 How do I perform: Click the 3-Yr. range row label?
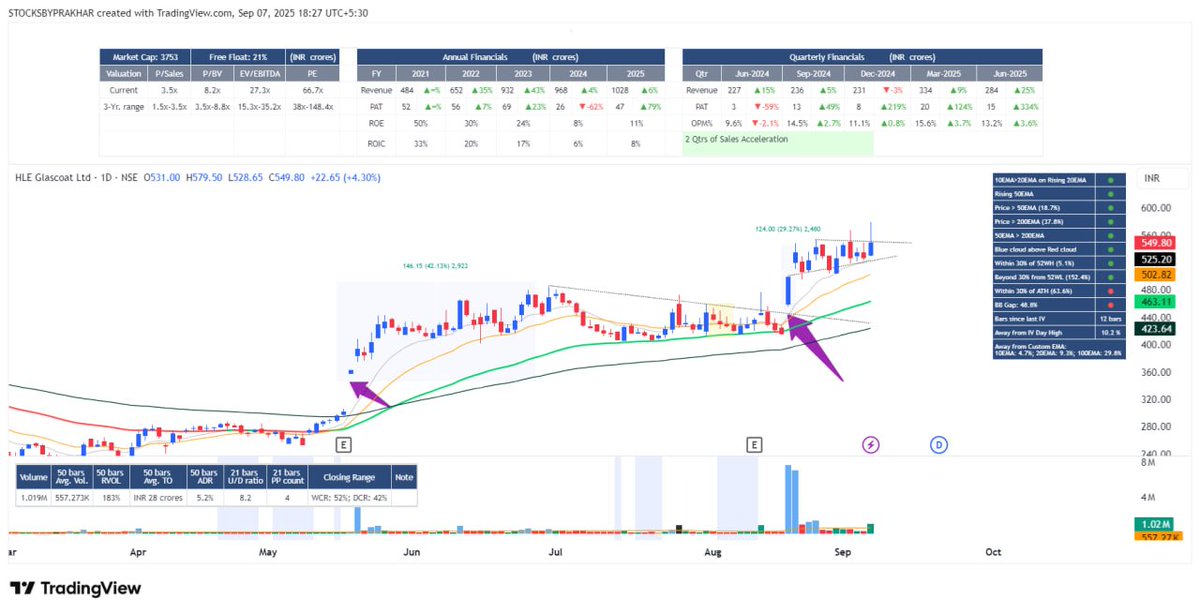(x=123, y=105)
